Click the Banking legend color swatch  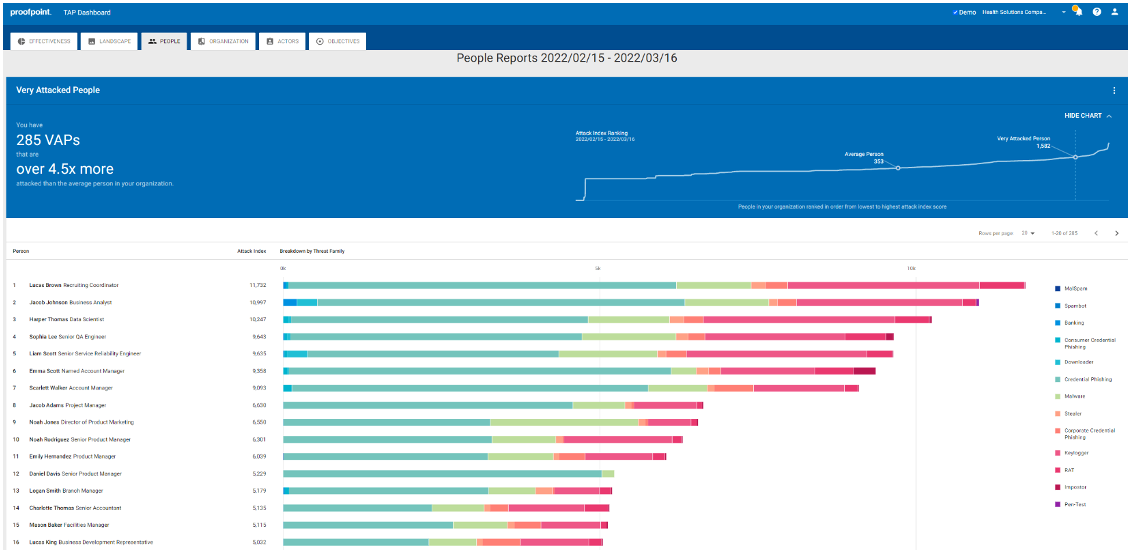[1057, 323]
